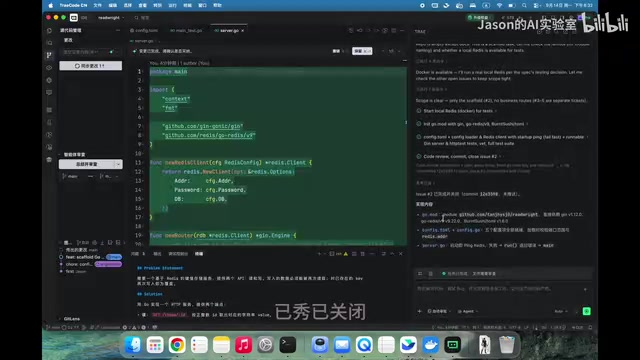Expand 'Code review, commit, close issue #2' step
Viewport: 640px width, 360px height.
(460, 156)
